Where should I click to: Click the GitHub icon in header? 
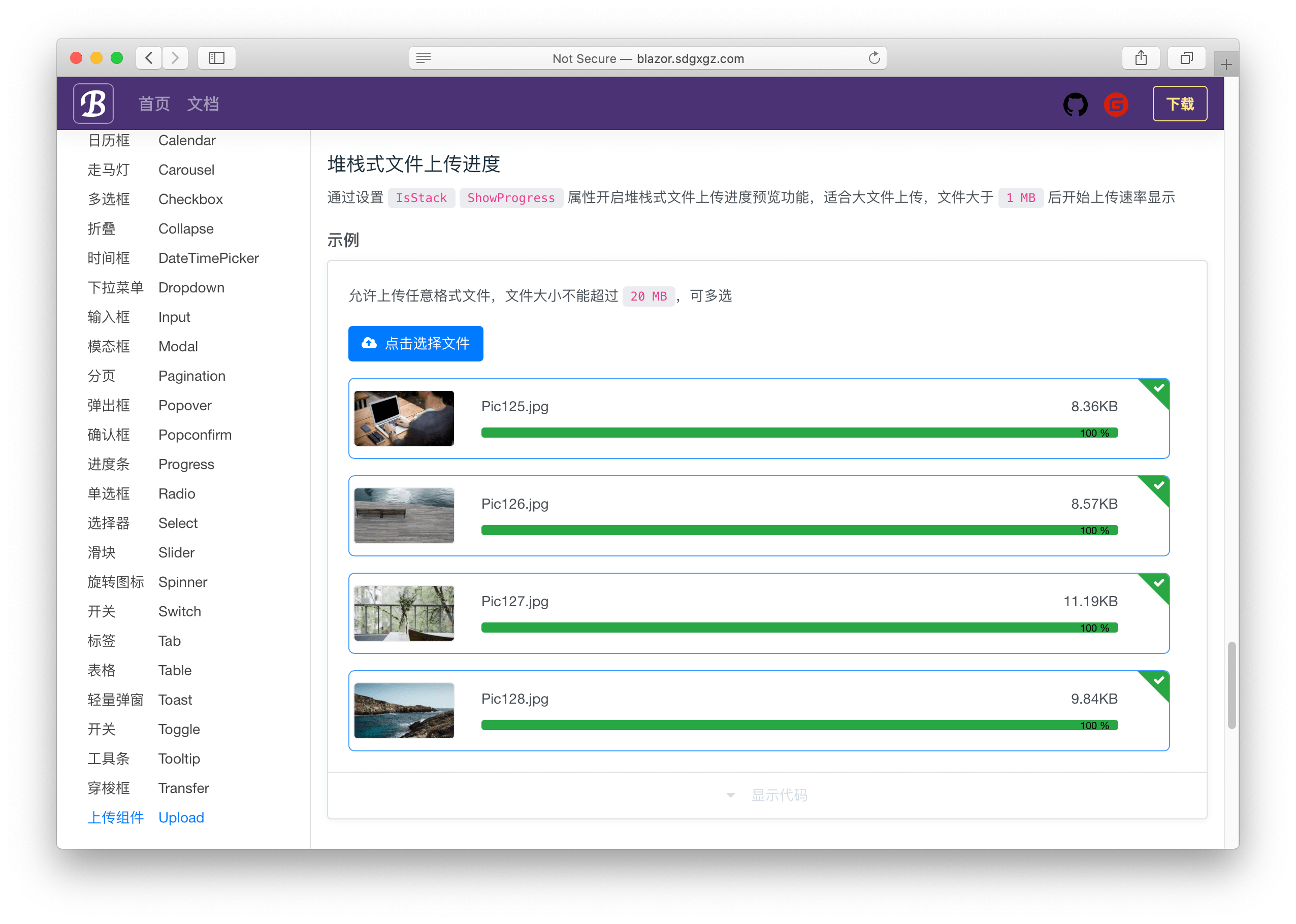pos(1075,105)
